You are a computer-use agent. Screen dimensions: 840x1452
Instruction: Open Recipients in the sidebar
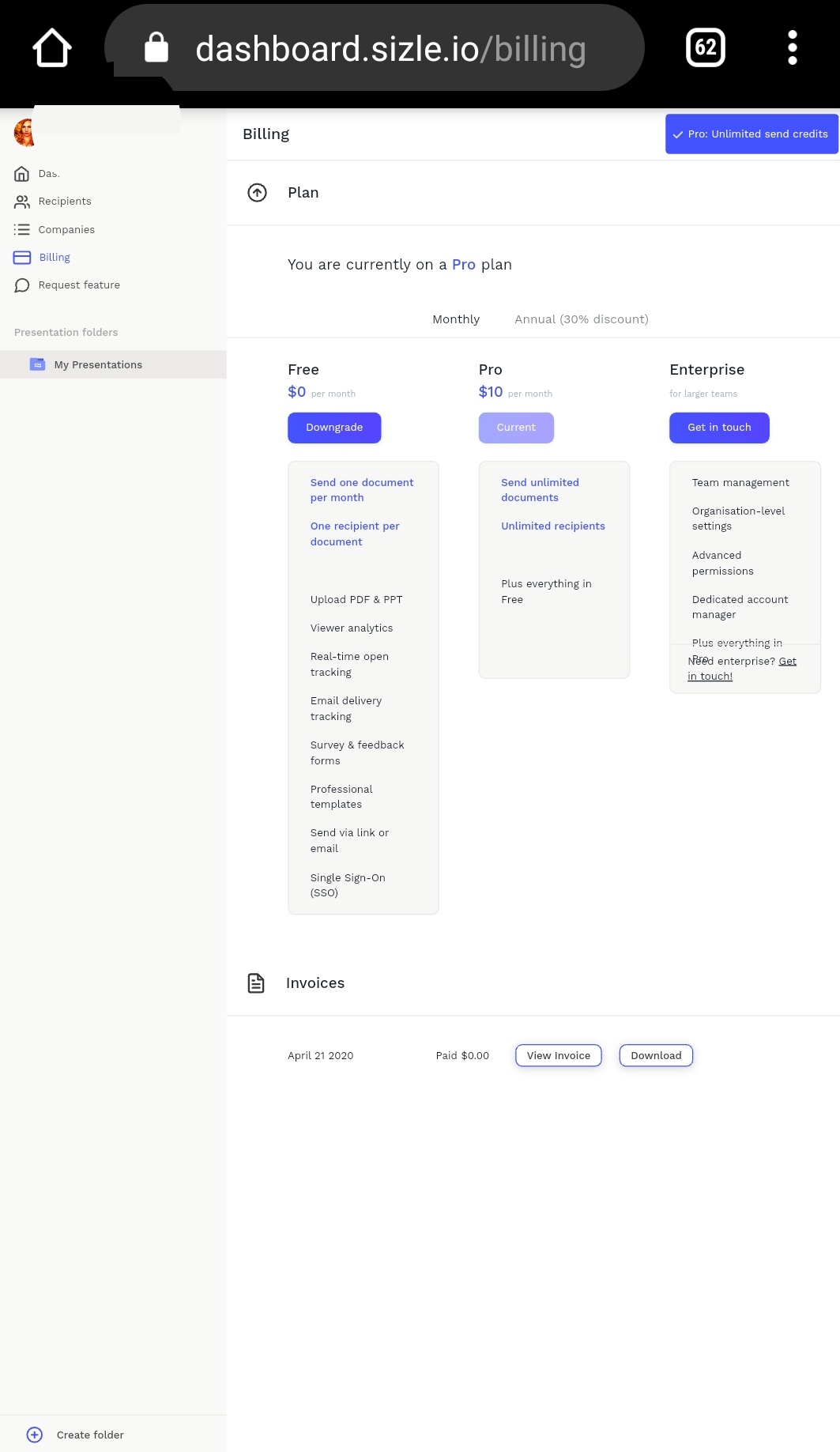click(64, 202)
